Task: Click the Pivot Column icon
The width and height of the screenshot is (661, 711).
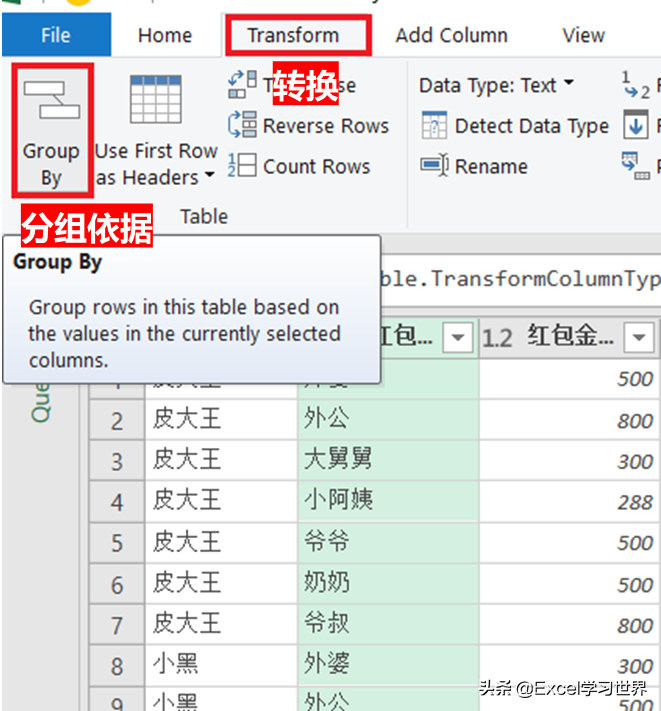Action: [x=636, y=166]
